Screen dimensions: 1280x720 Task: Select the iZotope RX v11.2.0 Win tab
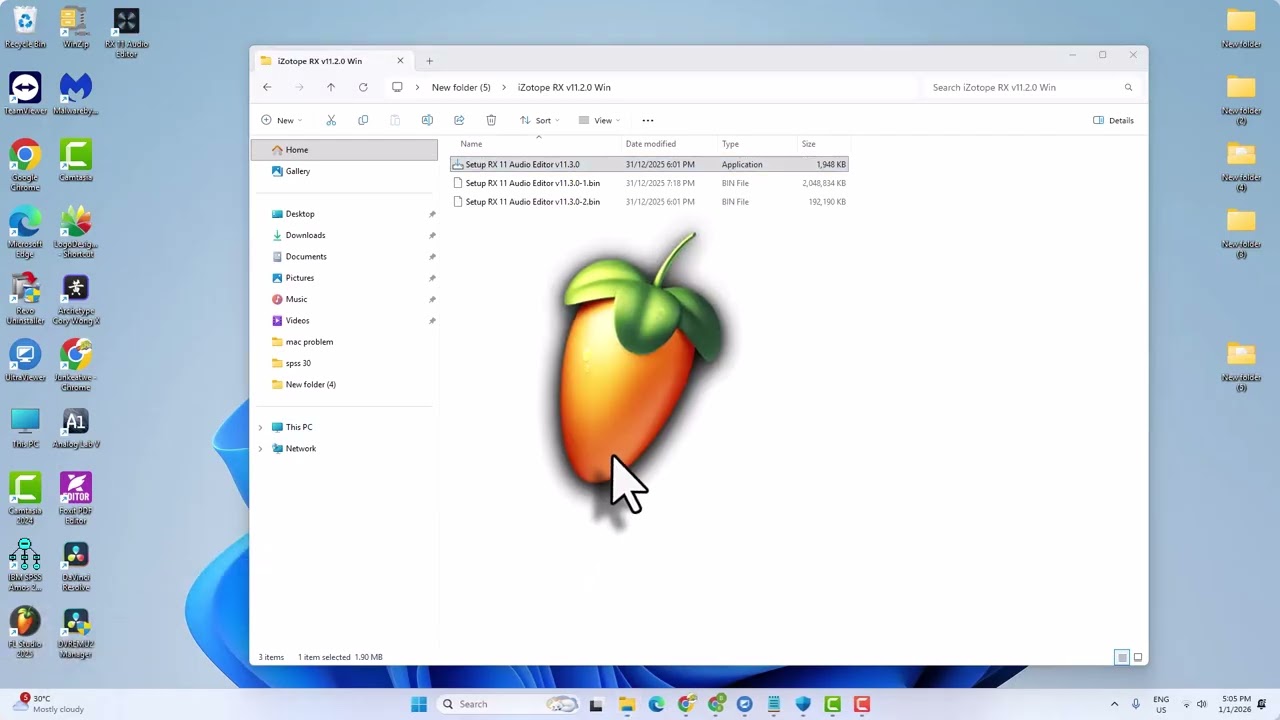click(332, 61)
